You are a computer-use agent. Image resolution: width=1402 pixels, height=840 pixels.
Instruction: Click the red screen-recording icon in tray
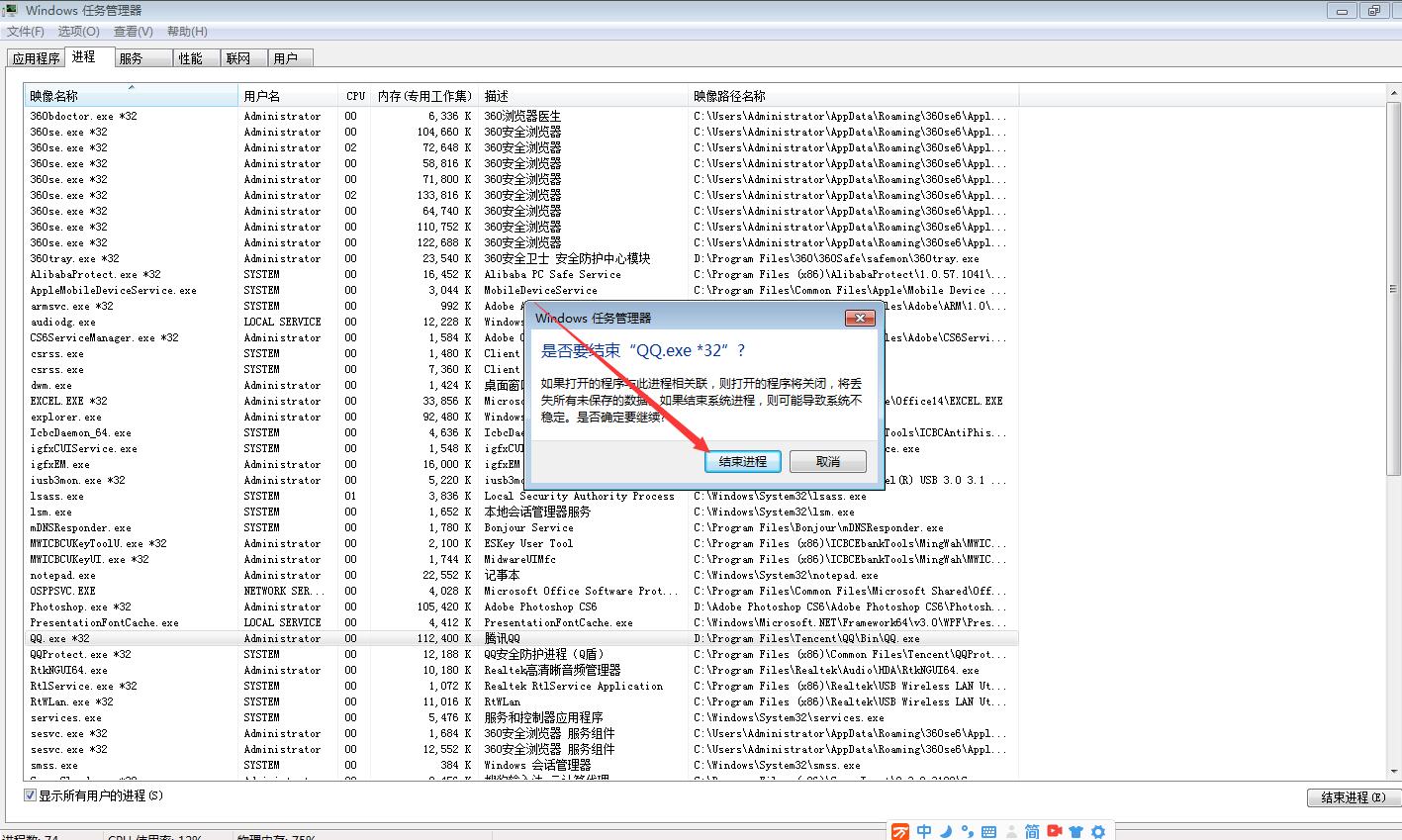click(x=1054, y=831)
